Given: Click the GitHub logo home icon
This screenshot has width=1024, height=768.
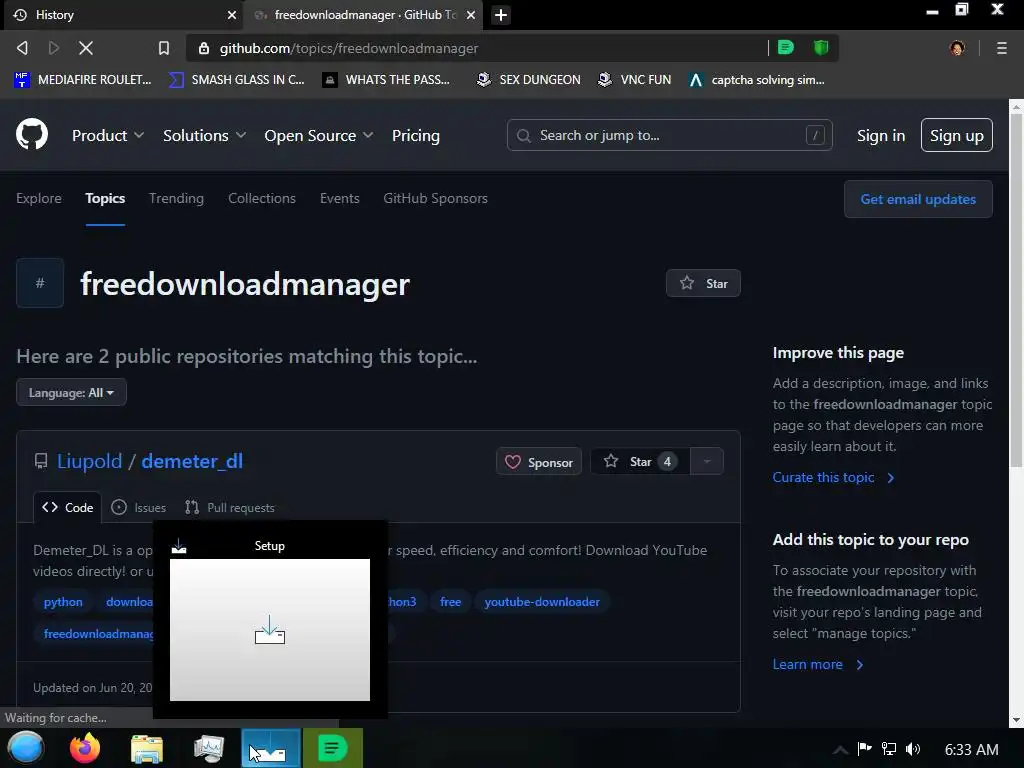Looking at the screenshot, I should 31,135.
